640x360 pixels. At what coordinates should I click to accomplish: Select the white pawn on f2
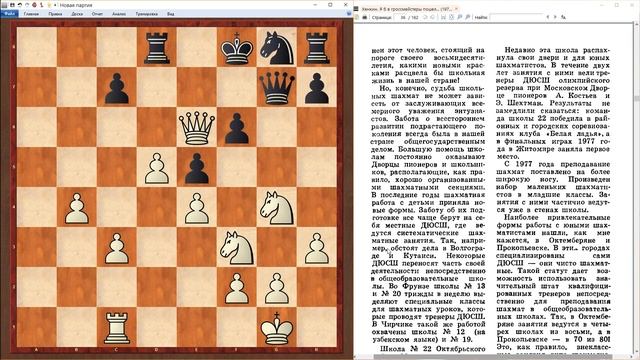(237, 288)
